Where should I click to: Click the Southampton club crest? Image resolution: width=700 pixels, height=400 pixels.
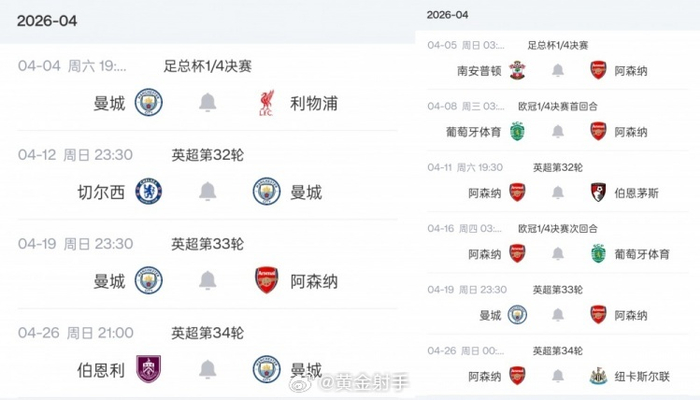pos(517,70)
